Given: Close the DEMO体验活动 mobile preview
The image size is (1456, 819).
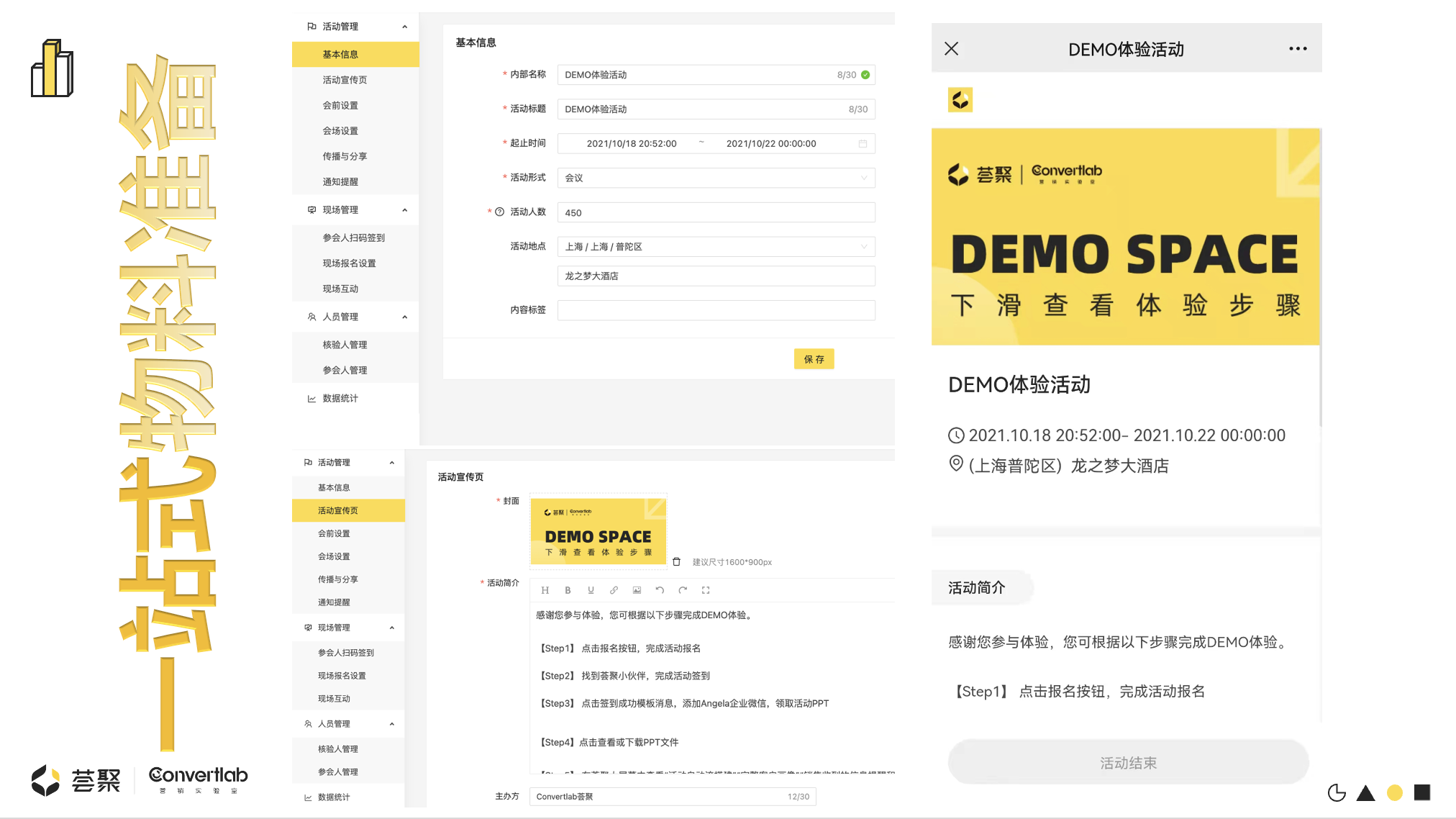Looking at the screenshot, I should pyautogui.click(x=951, y=48).
